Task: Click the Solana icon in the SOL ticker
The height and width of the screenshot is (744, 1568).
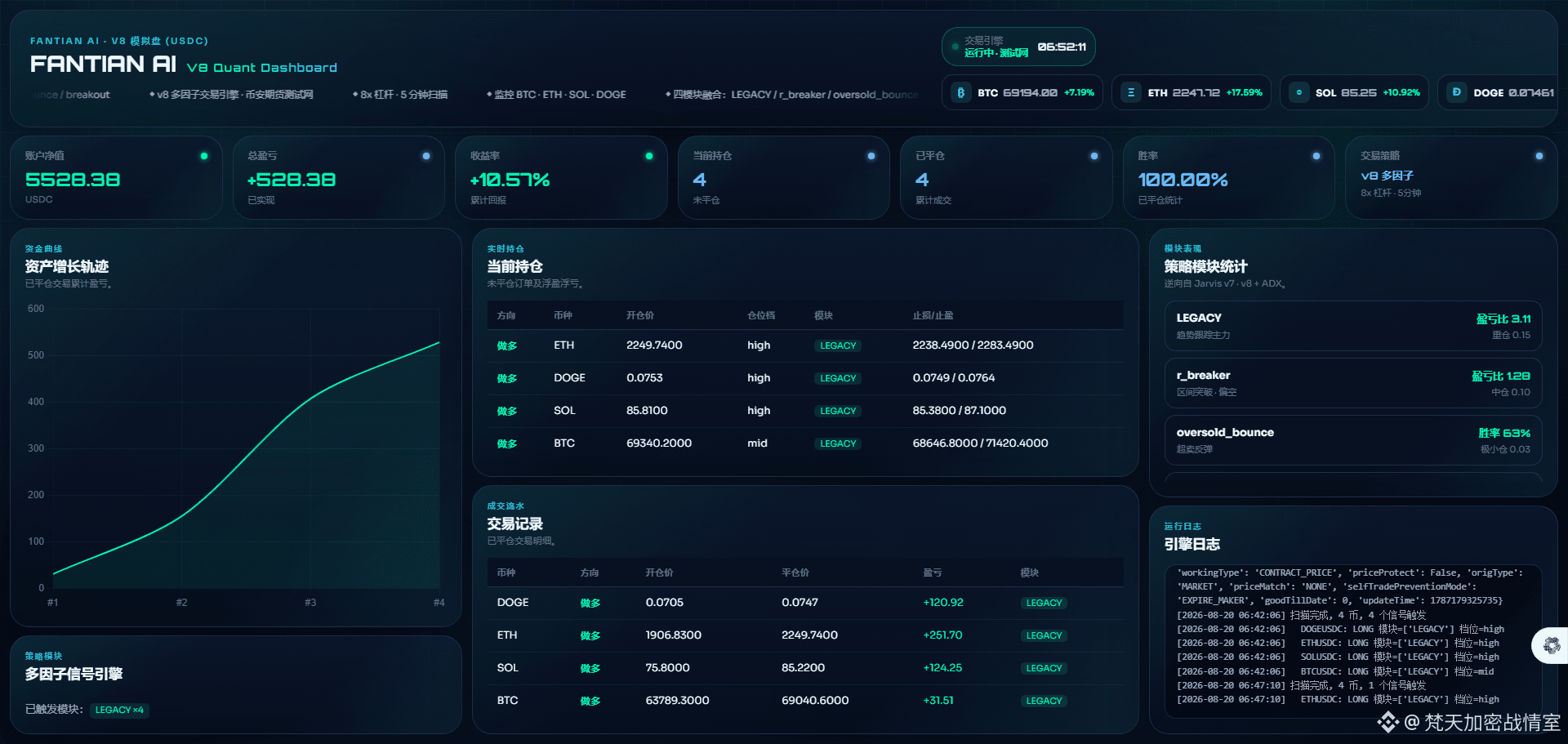Action: (1299, 93)
